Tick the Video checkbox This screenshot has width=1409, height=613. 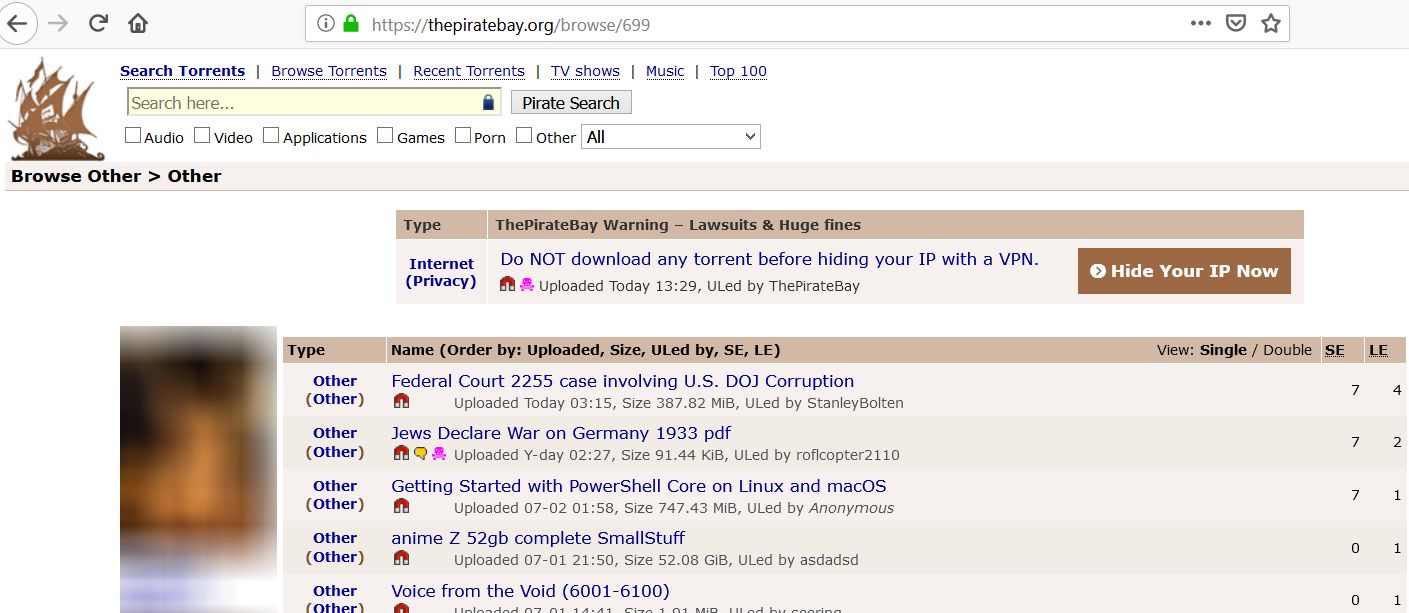click(202, 135)
